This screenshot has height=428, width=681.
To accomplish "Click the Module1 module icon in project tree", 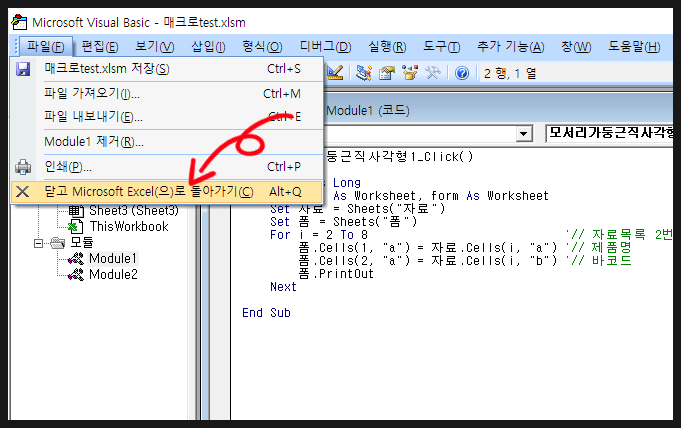I will point(76,259).
